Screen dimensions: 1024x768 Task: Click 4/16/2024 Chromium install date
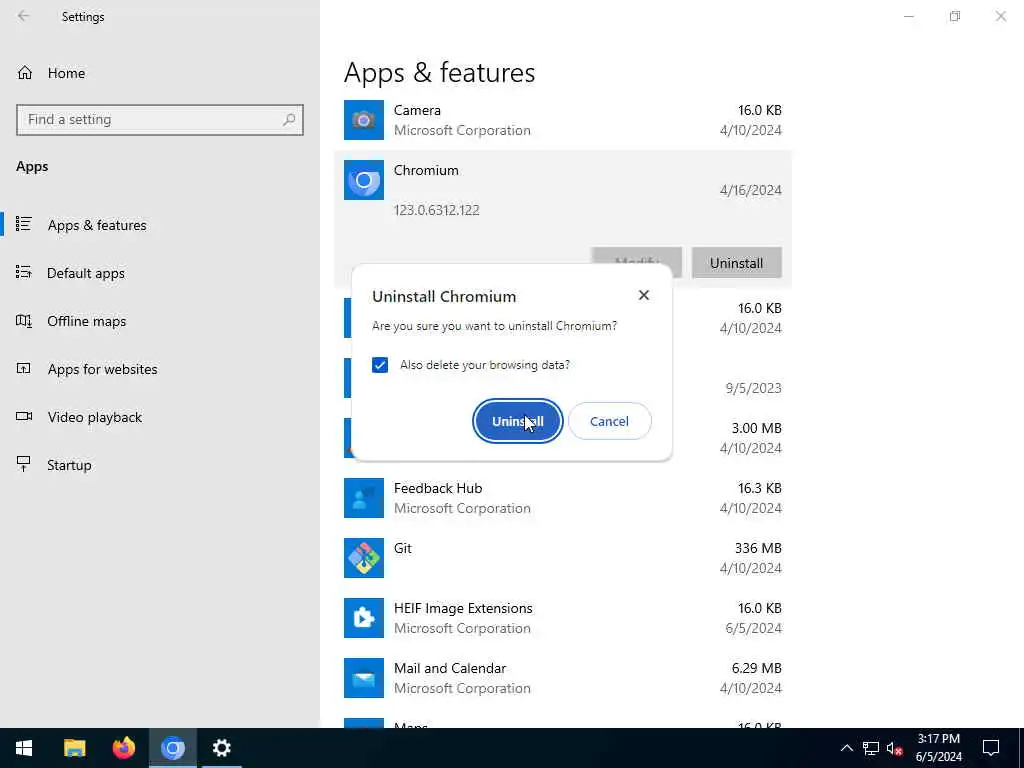pos(750,190)
